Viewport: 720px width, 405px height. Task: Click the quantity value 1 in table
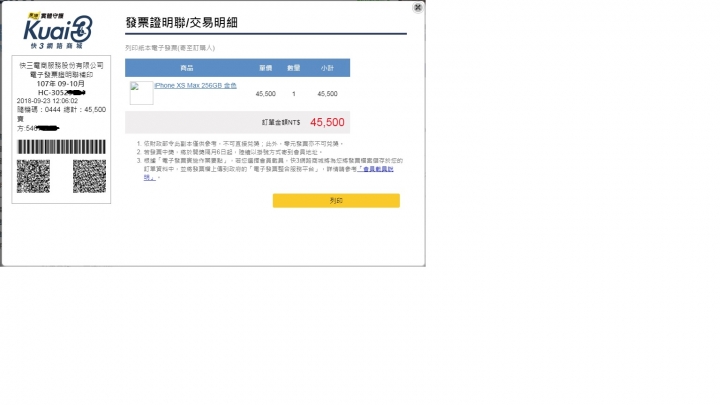pyautogui.click(x=294, y=94)
